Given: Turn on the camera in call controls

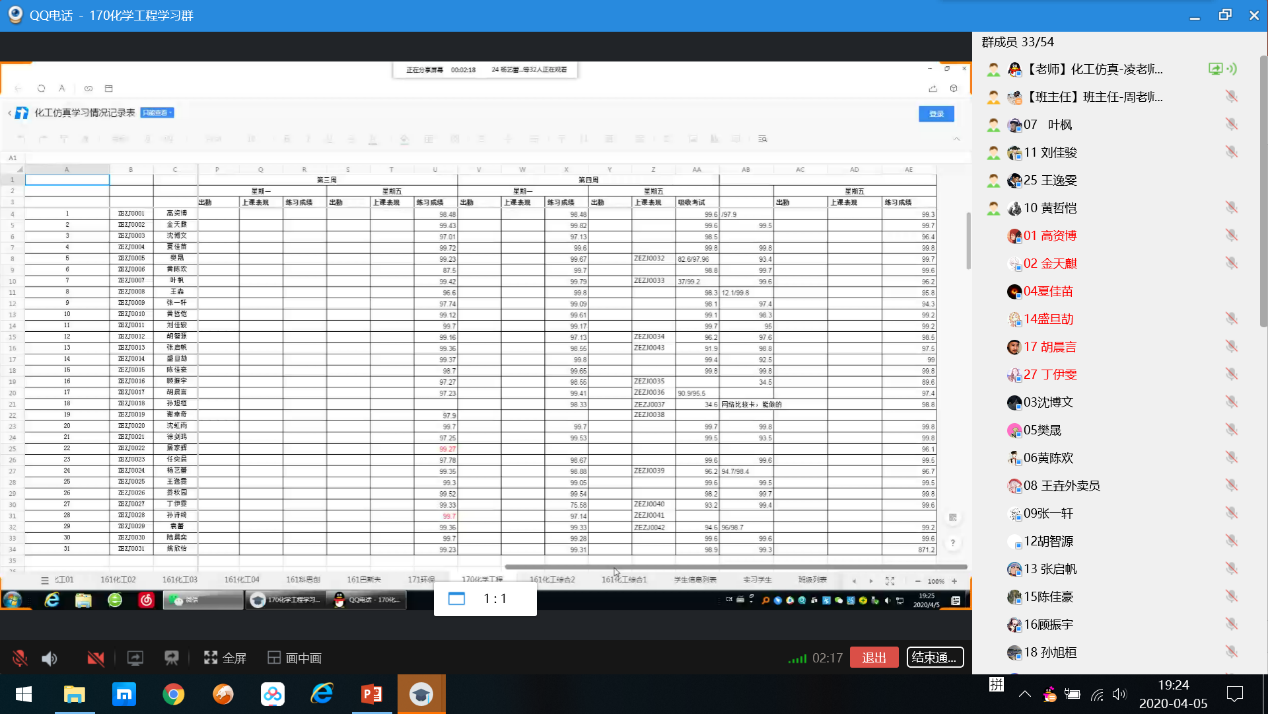Looking at the screenshot, I should [96, 658].
